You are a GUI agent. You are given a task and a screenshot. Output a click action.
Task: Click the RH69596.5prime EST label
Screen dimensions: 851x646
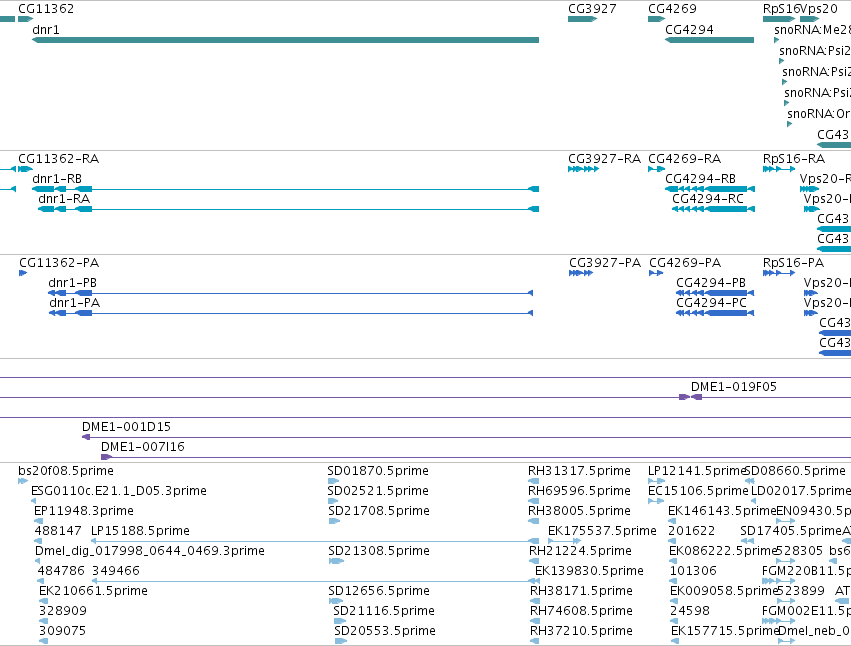tap(579, 491)
